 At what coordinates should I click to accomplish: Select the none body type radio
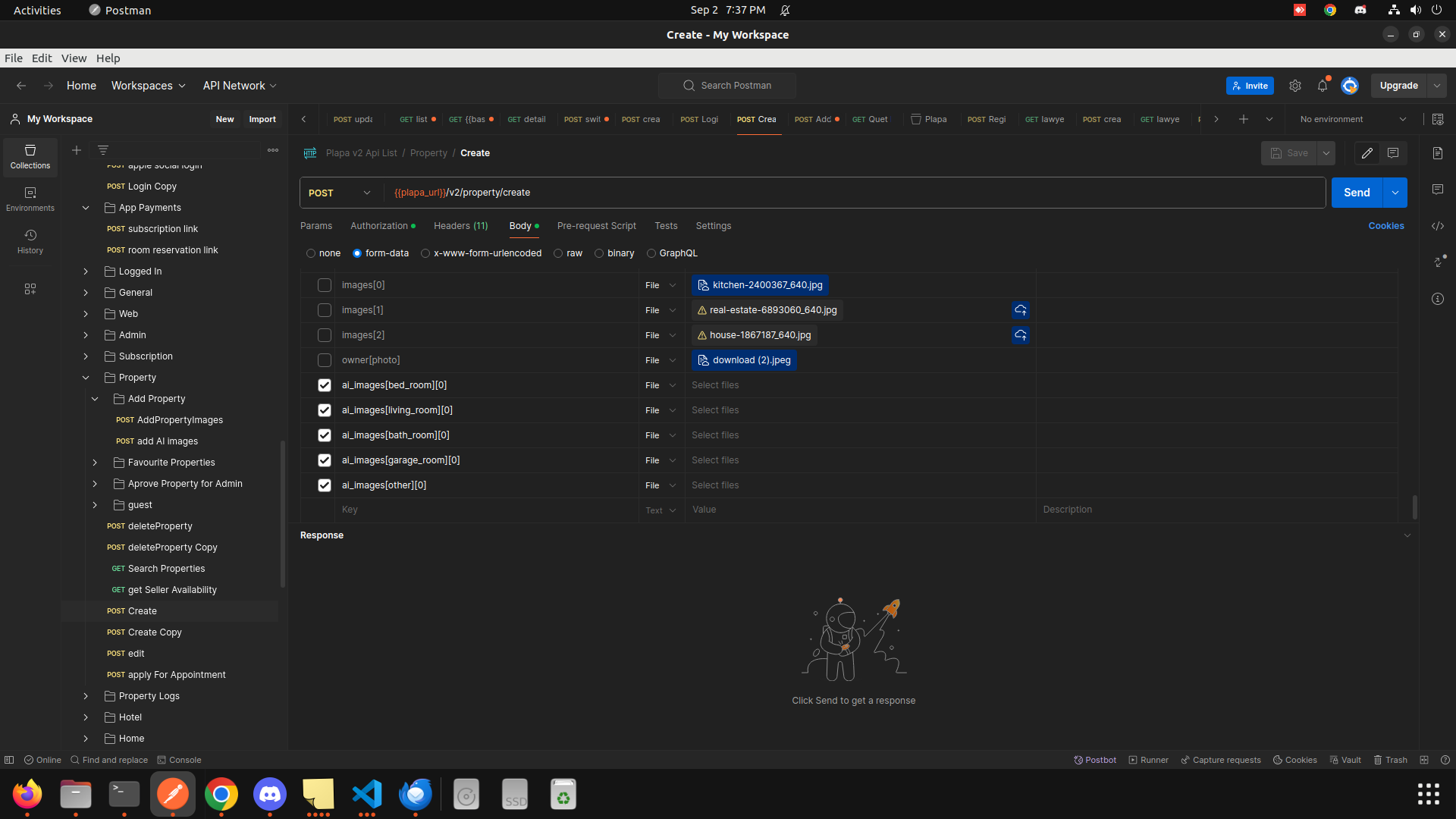click(311, 253)
